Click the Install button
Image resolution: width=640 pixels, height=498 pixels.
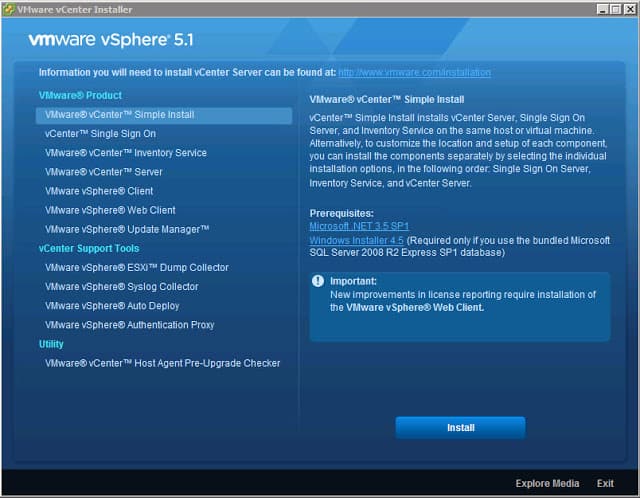pos(460,428)
